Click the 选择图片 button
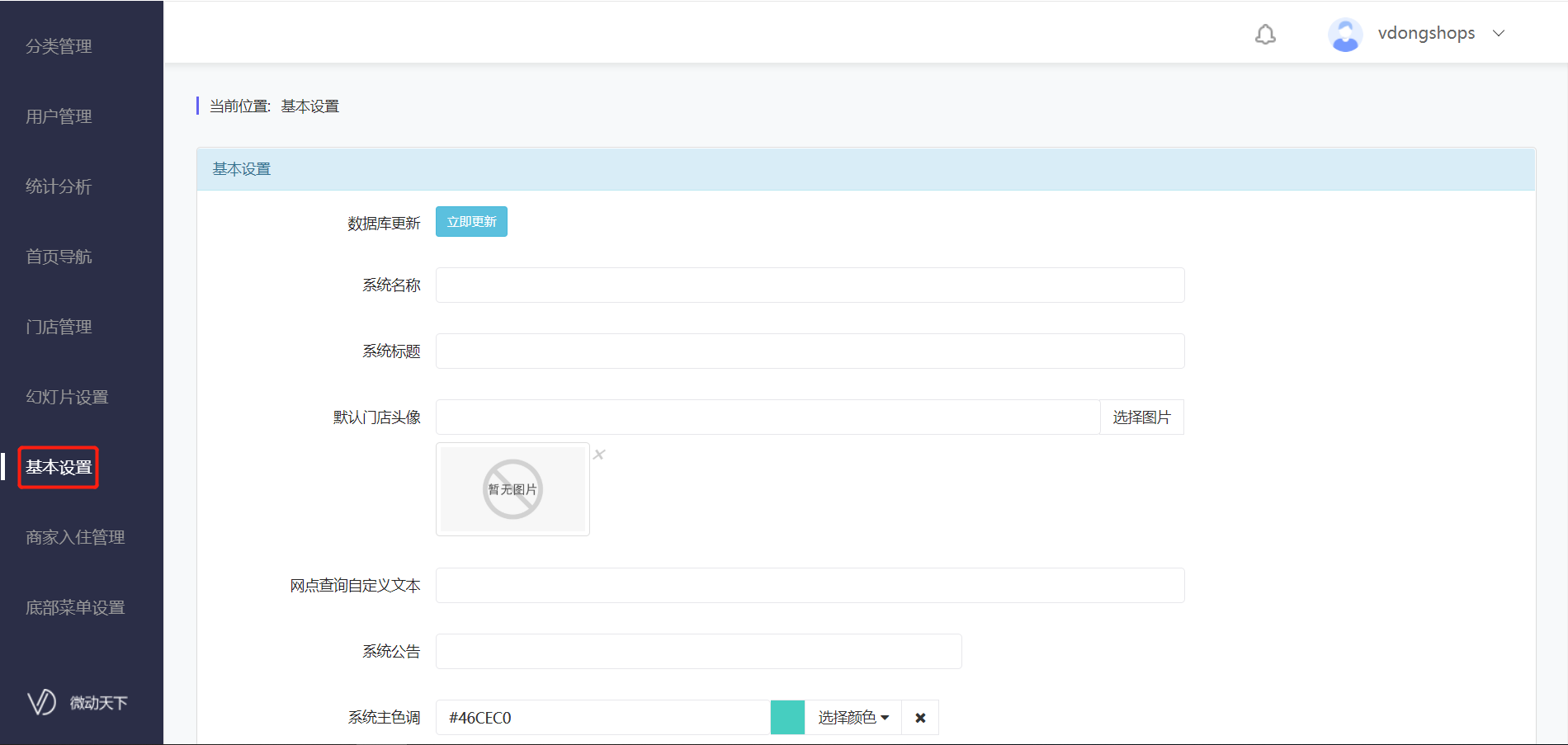The height and width of the screenshot is (745, 1568). pos(1141,417)
